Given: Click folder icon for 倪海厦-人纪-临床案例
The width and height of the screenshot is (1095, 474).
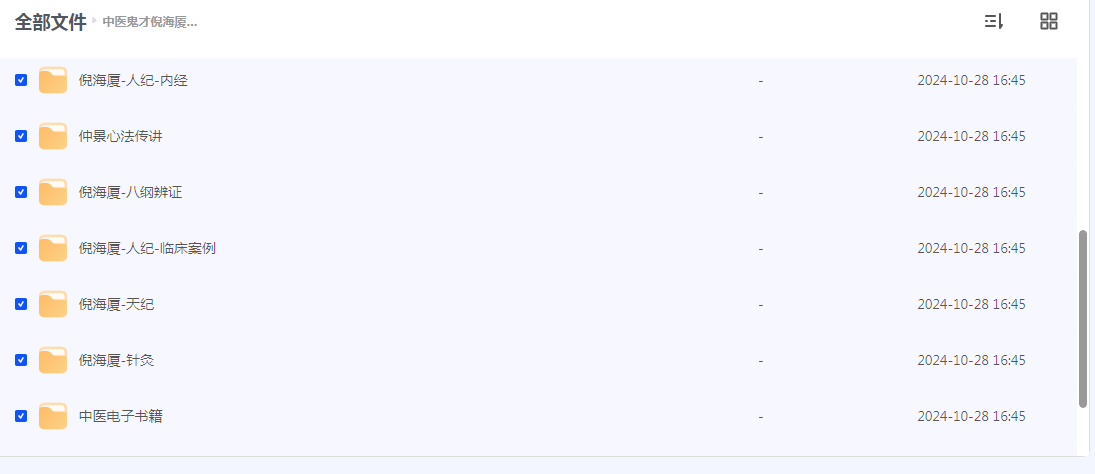Looking at the screenshot, I should tap(53, 248).
